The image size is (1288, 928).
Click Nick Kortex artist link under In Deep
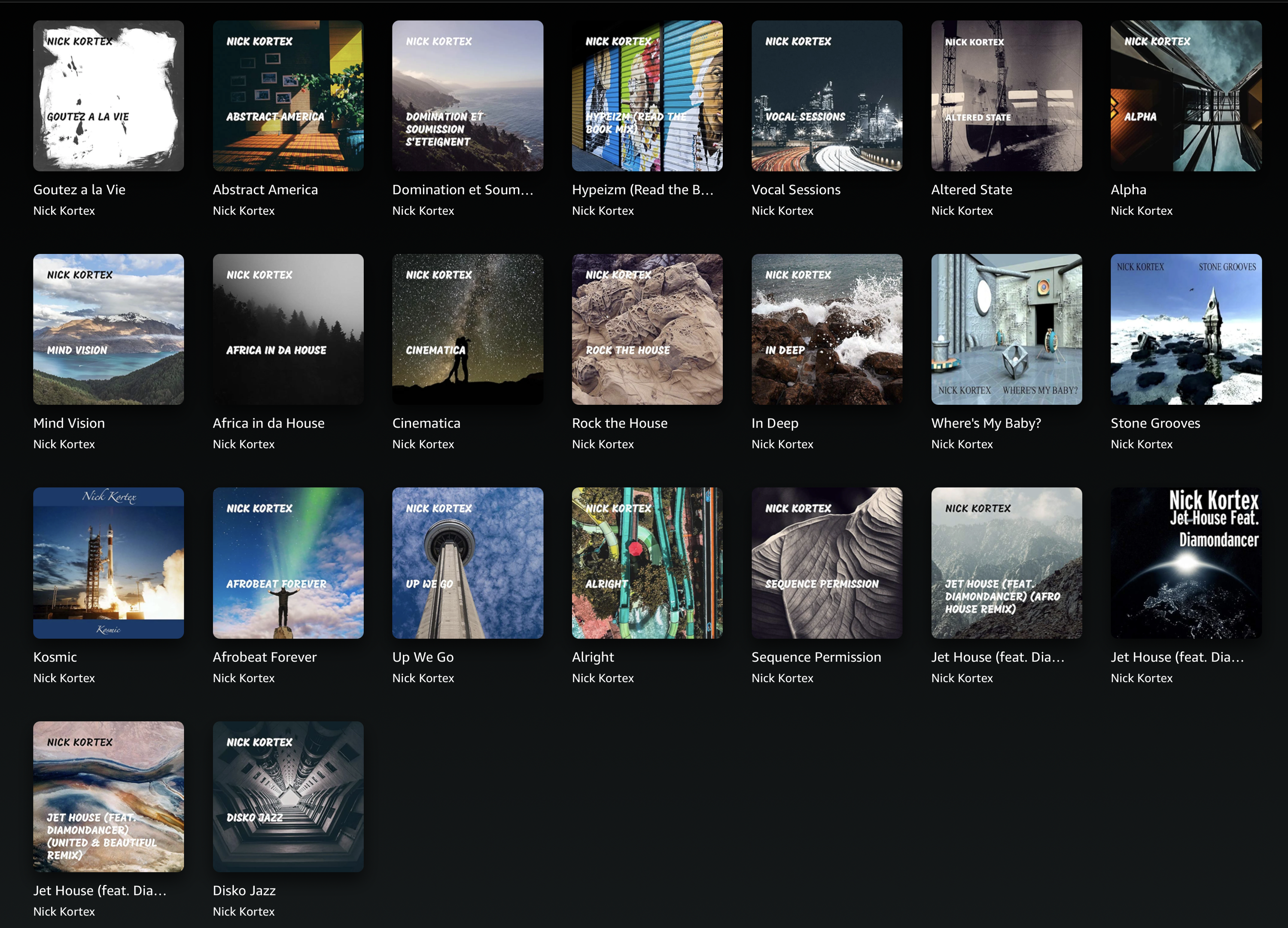point(782,444)
